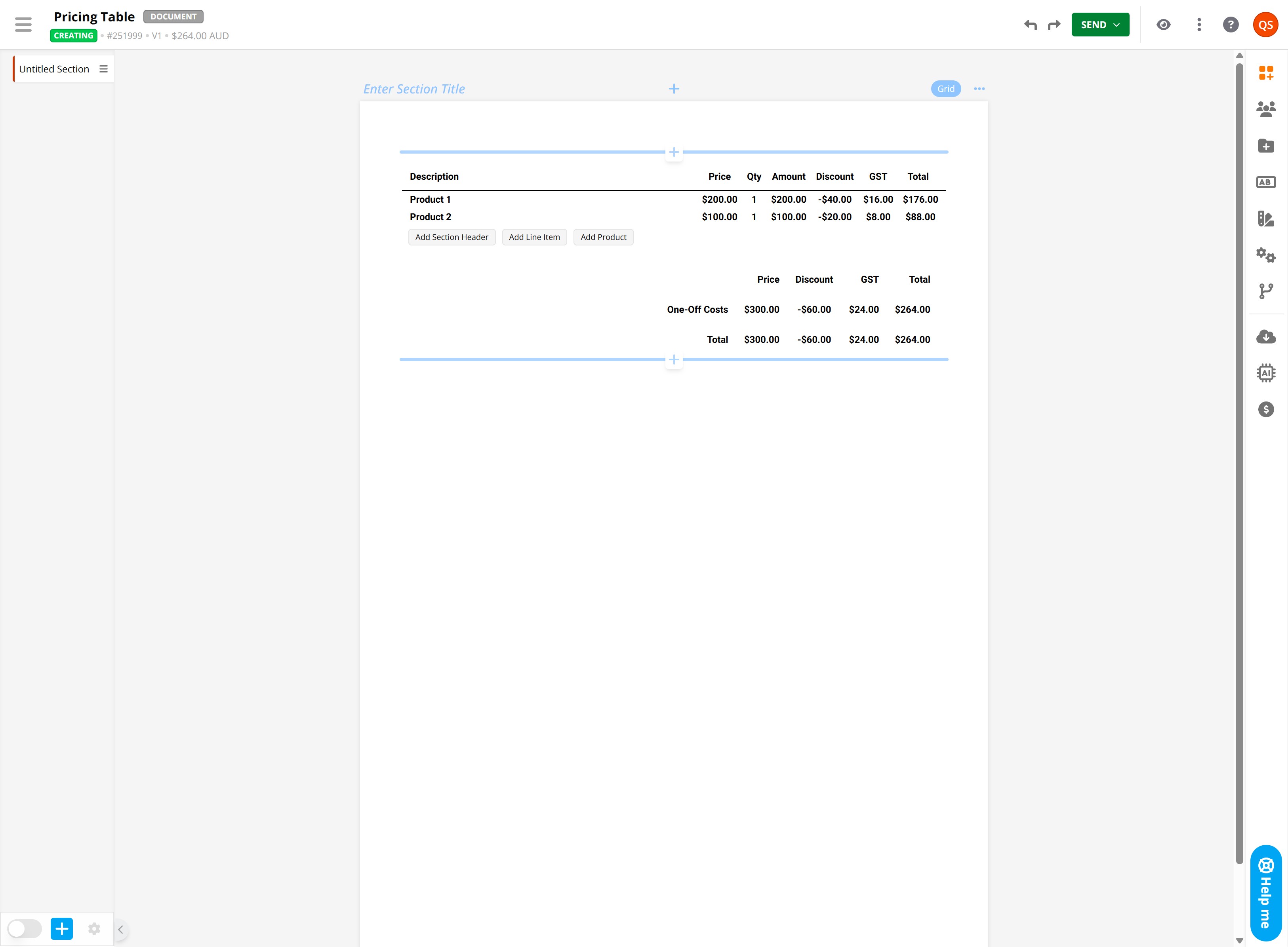Screen dimensions: 1288x947
Task: Open the dollar pricing sidebar icon
Action: coord(1266,409)
